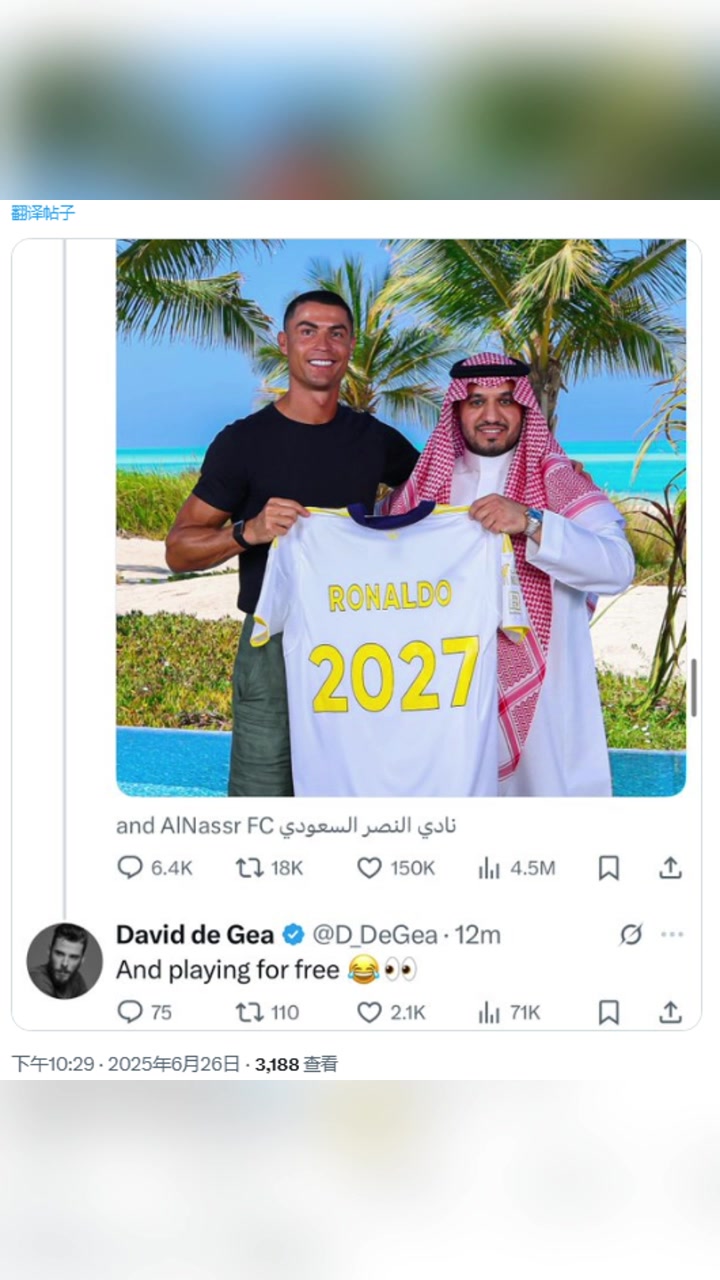The height and width of the screenshot is (1280, 720).
Task: Open David de Gea's profile picture
Action: [64, 960]
